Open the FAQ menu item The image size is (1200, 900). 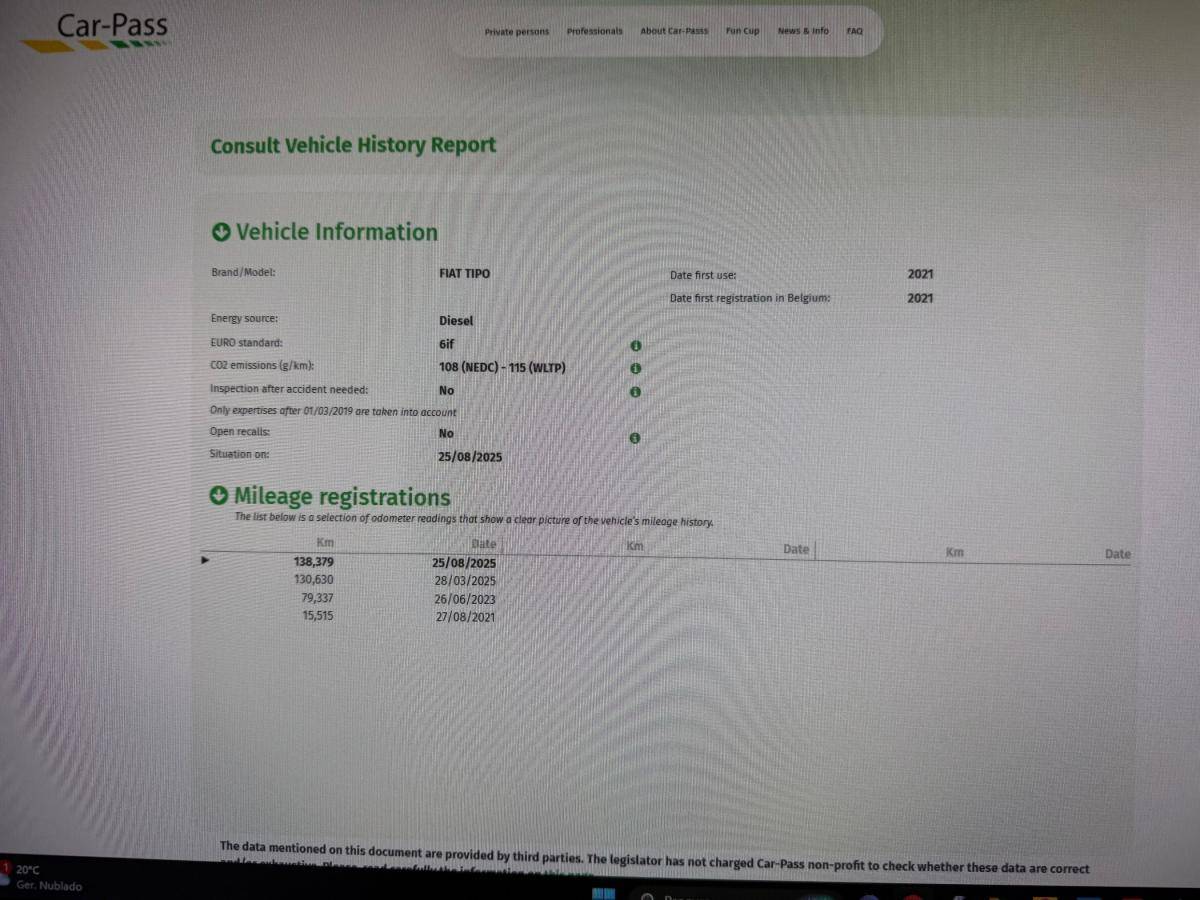(x=854, y=31)
